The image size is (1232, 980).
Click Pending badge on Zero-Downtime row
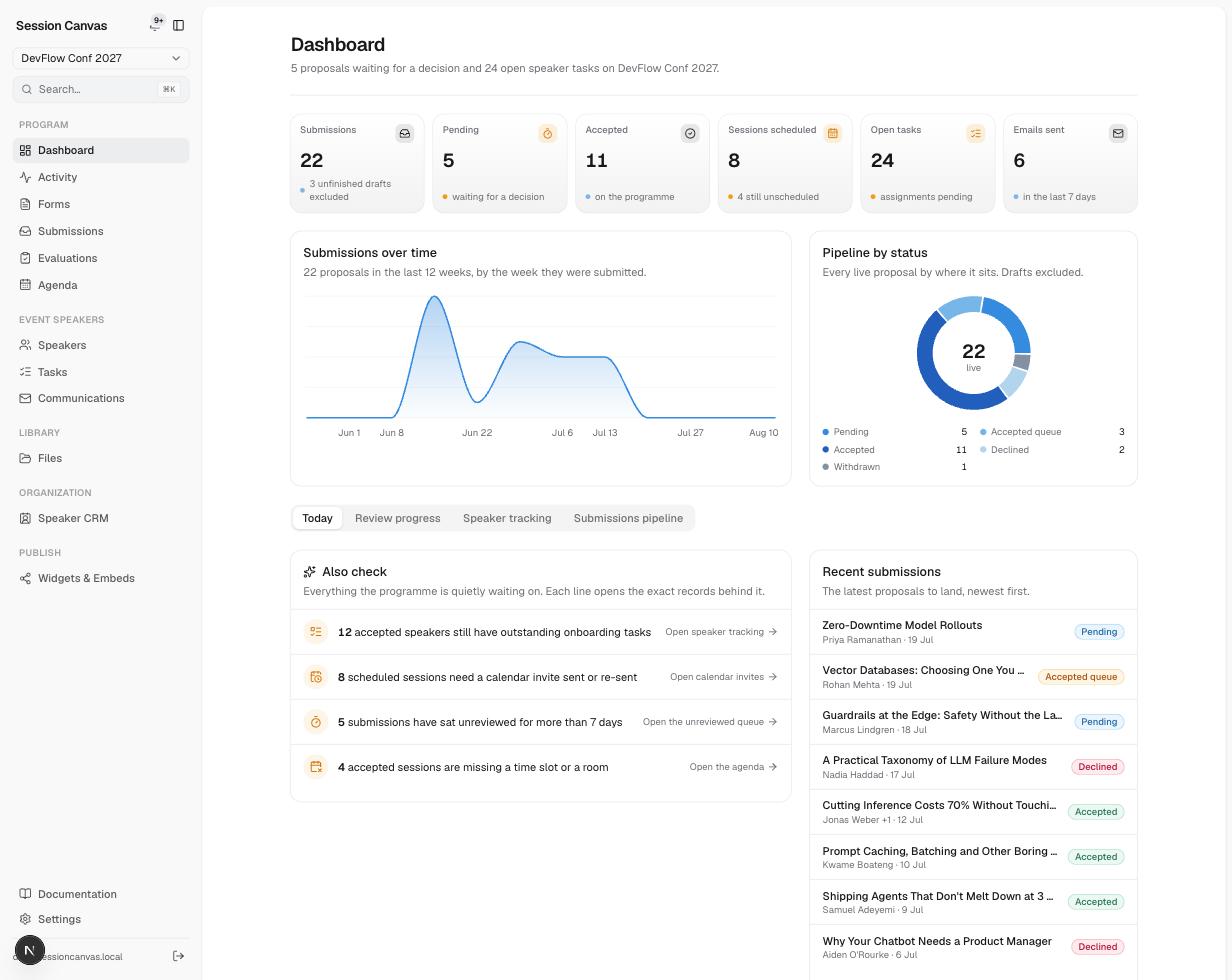[1099, 632]
